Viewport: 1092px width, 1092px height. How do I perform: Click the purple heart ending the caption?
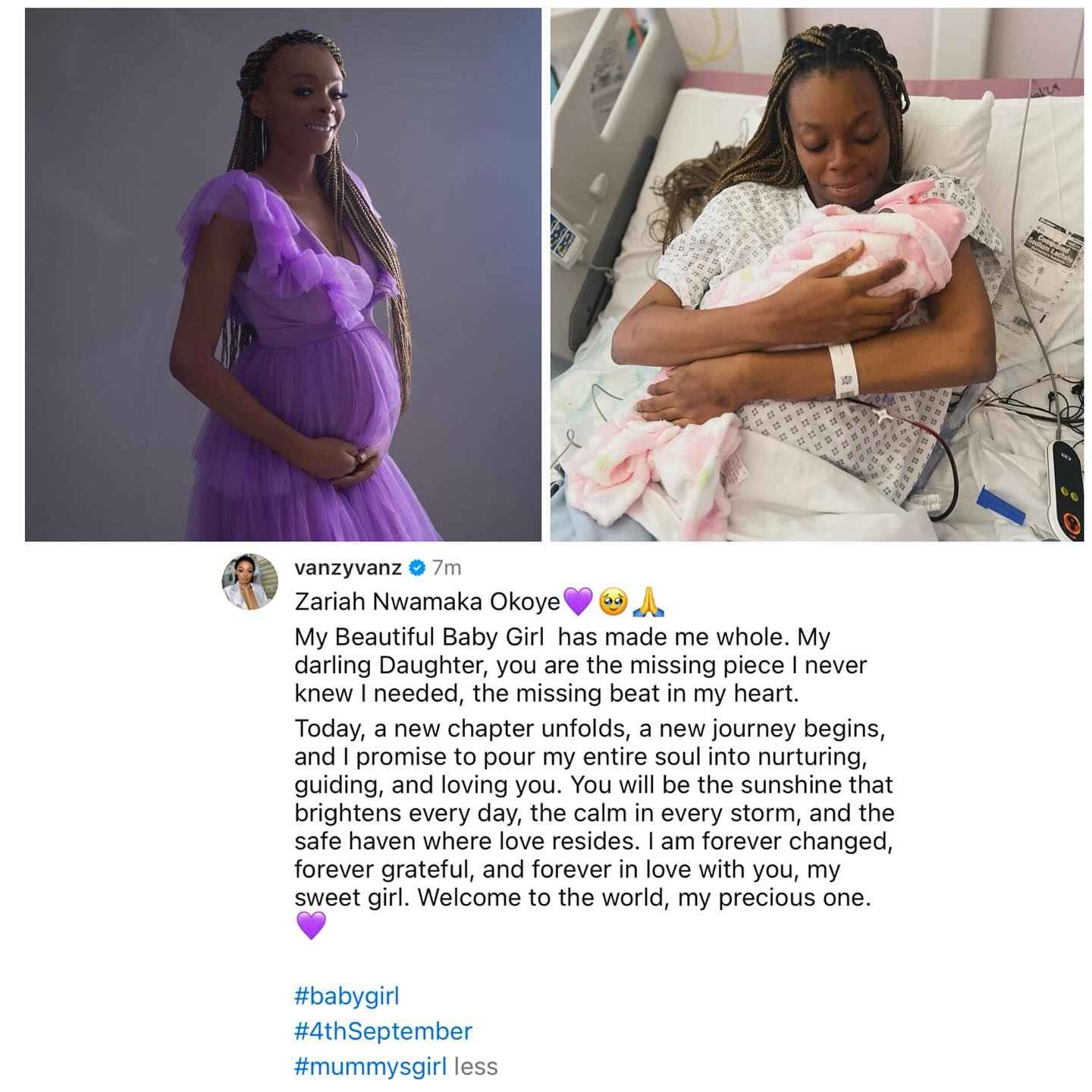pos(310,925)
